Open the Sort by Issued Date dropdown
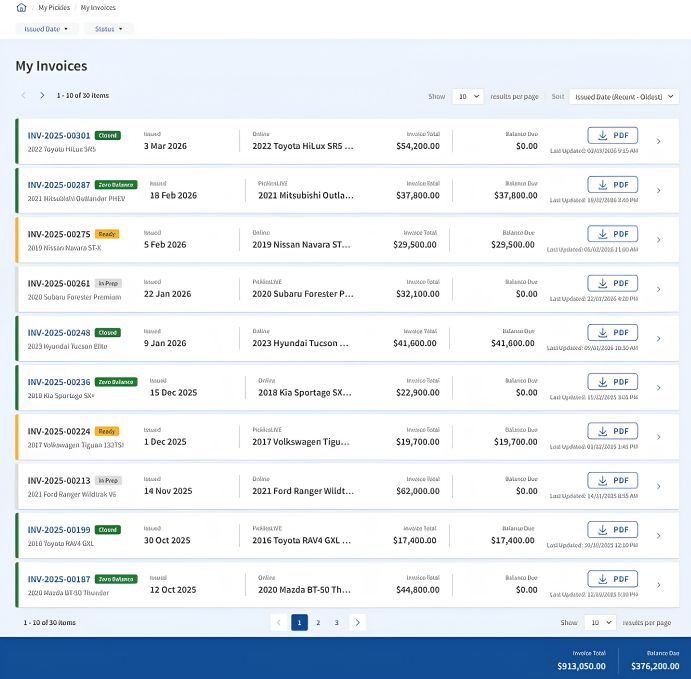 coord(624,96)
